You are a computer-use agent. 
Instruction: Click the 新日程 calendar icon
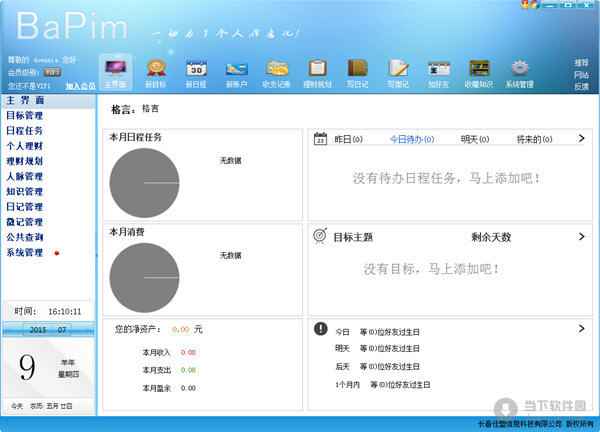(x=196, y=68)
